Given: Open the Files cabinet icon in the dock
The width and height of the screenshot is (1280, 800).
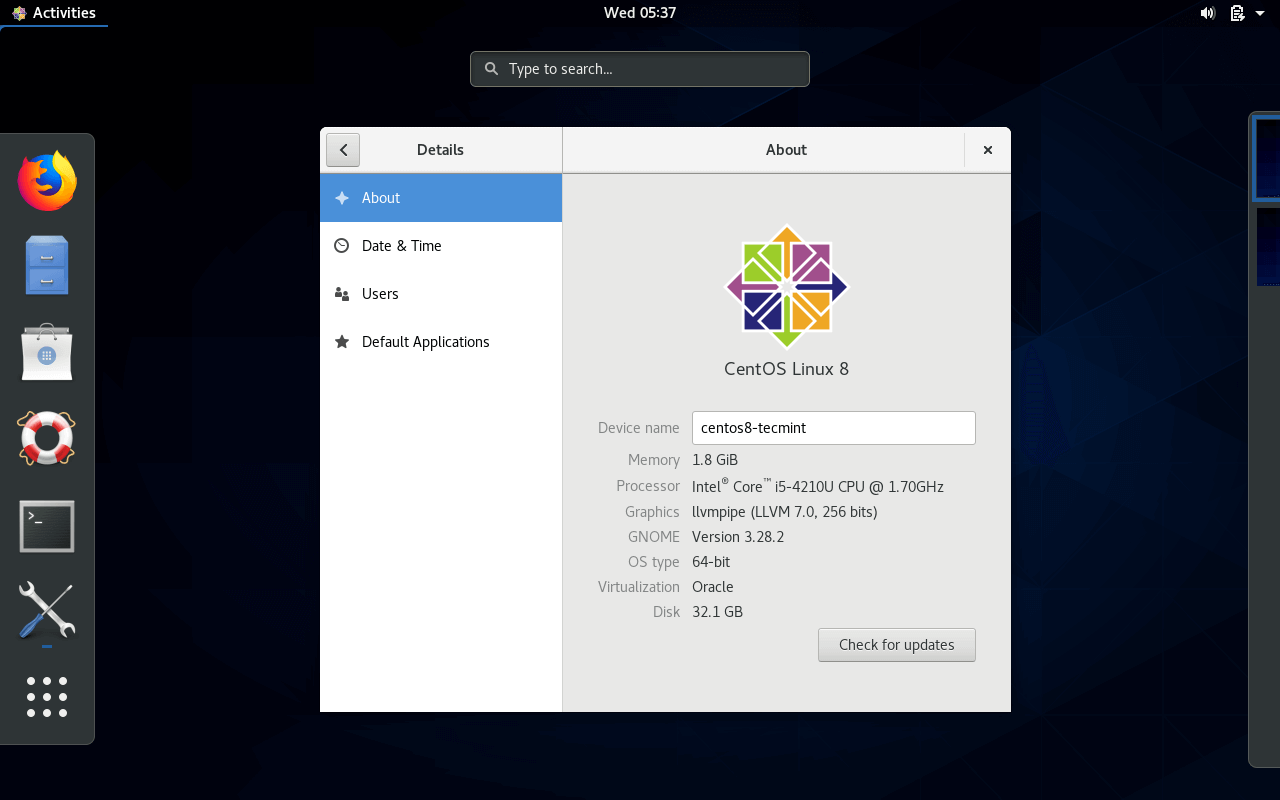Looking at the screenshot, I should tap(46, 265).
